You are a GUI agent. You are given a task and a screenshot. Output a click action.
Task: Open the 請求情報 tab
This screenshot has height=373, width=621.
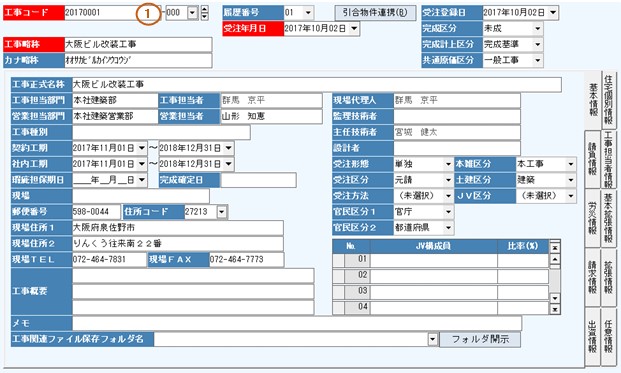pyautogui.click(x=592, y=277)
